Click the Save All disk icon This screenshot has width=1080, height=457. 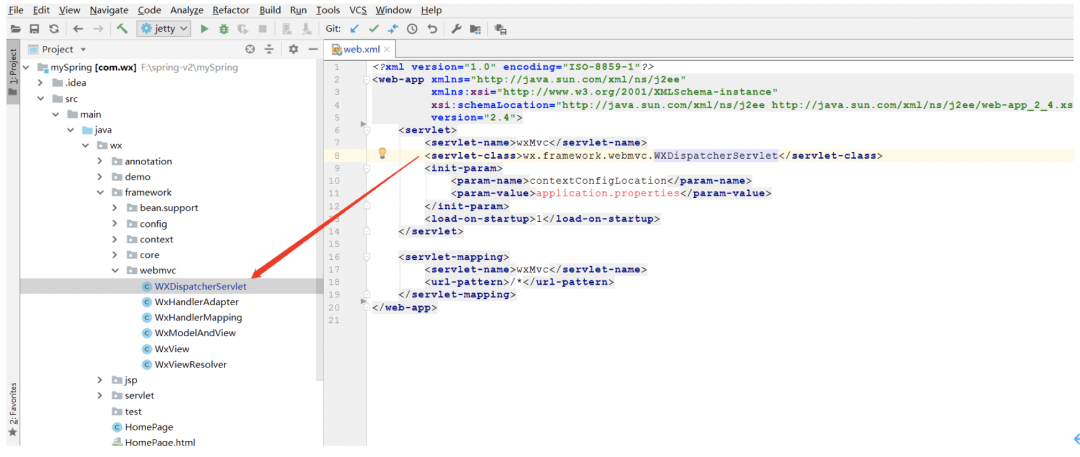pos(34,29)
